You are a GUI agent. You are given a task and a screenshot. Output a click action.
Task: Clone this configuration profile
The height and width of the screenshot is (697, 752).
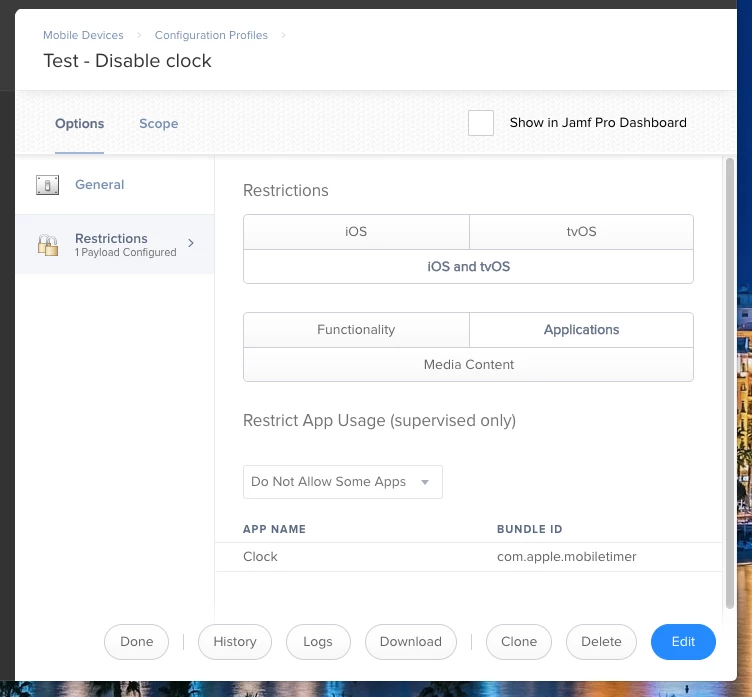pos(519,642)
